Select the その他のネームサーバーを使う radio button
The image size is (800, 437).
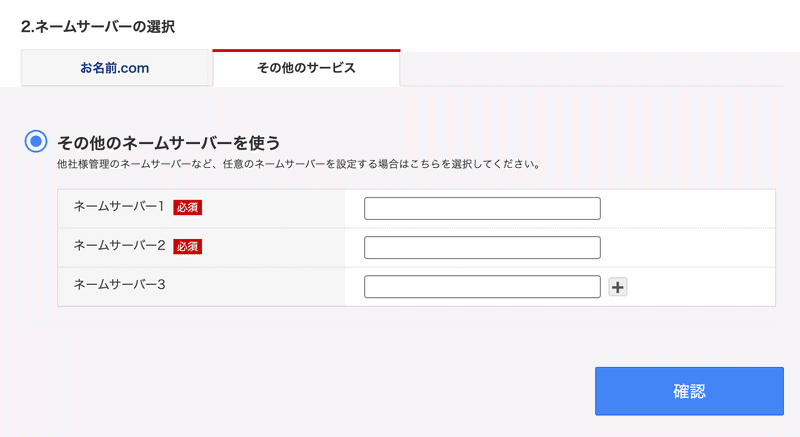[x=36, y=142]
